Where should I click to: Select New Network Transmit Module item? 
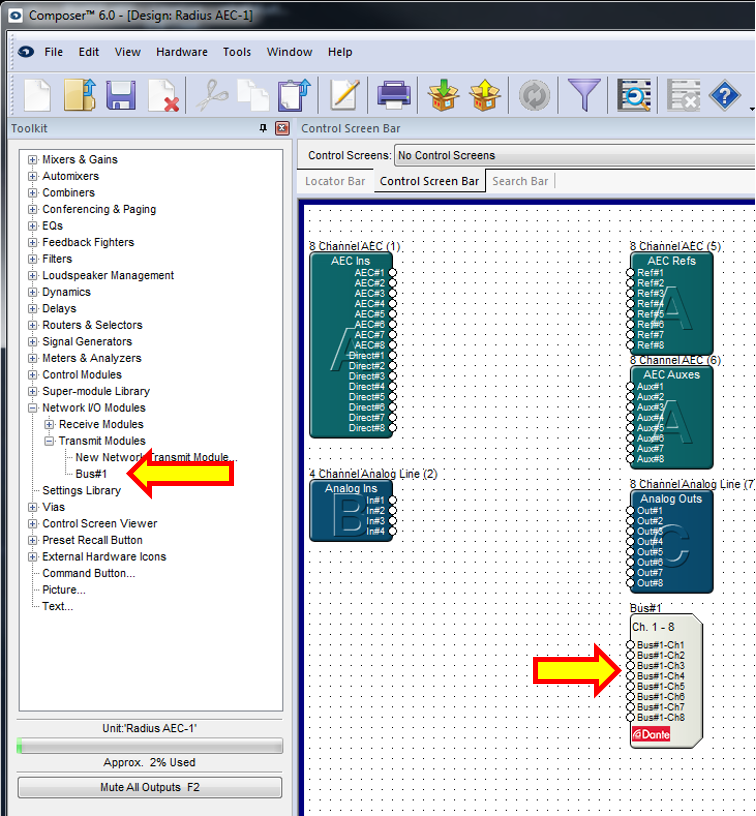pos(156,457)
